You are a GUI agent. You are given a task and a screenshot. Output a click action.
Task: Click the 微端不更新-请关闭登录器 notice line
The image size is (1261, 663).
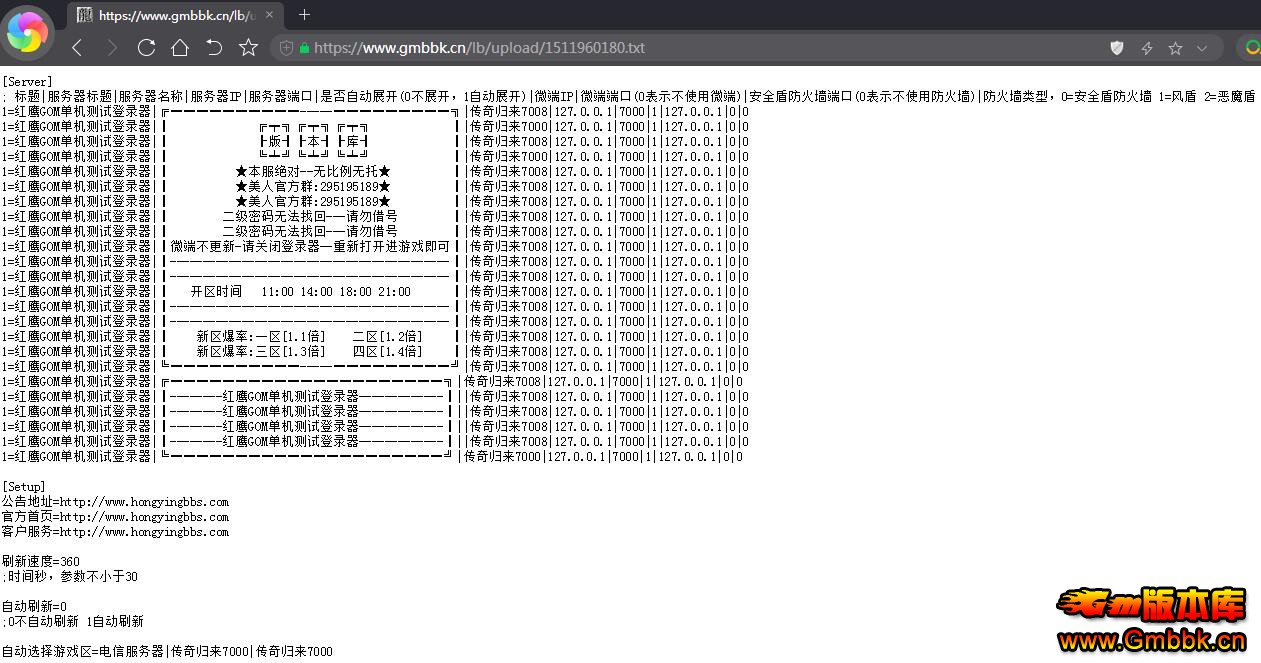[310, 247]
